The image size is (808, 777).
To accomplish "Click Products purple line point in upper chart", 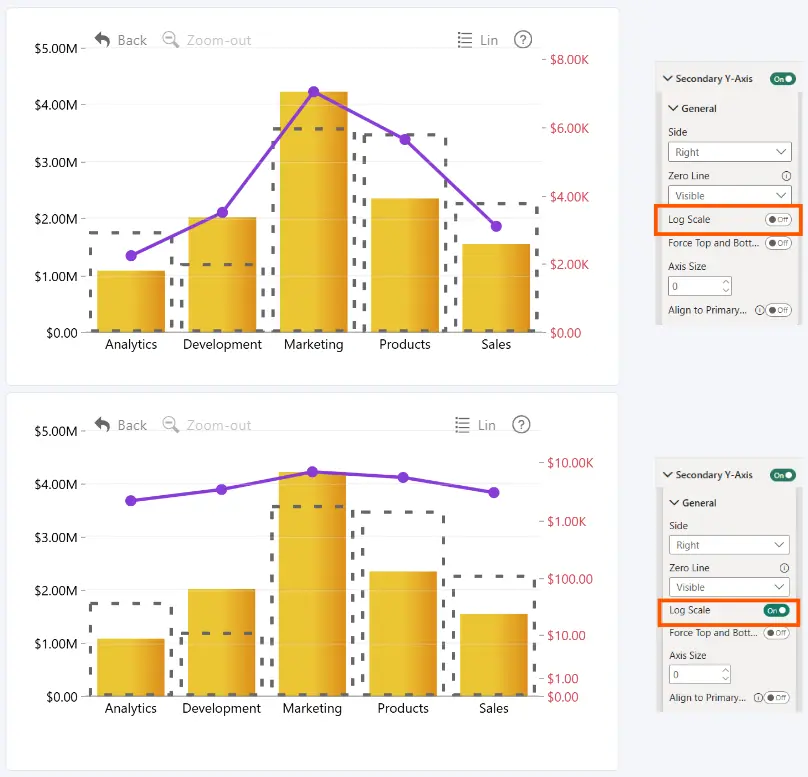I will click(405, 139).
